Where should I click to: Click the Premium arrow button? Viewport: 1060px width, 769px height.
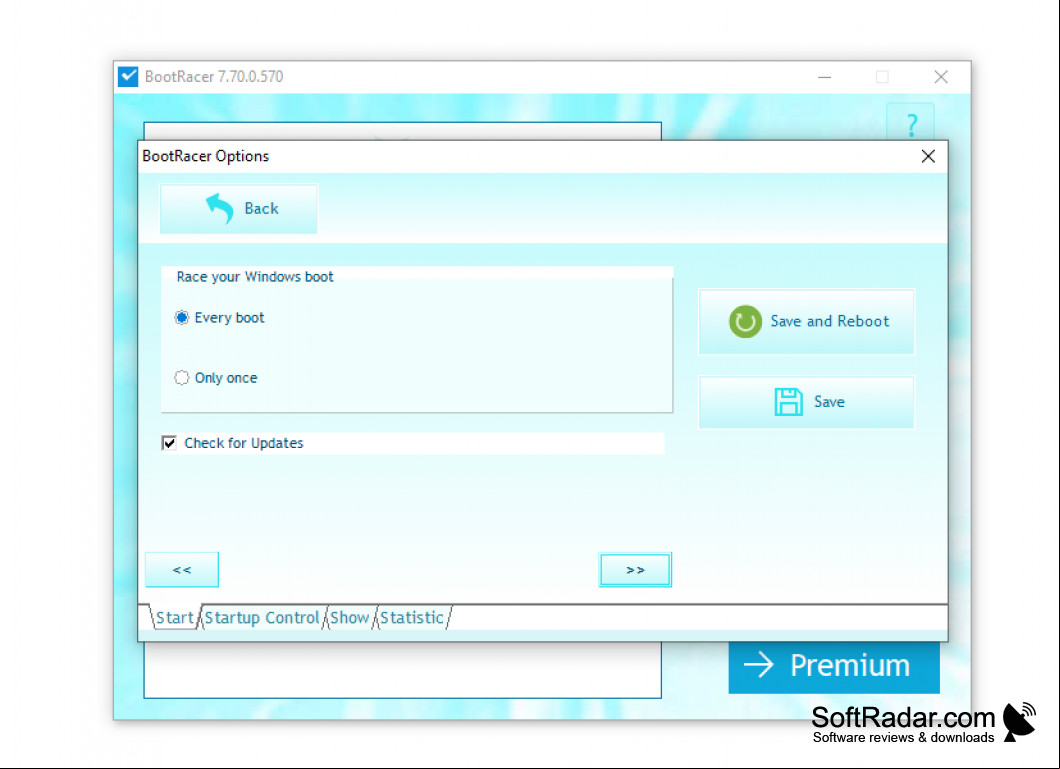pos(834,666)
